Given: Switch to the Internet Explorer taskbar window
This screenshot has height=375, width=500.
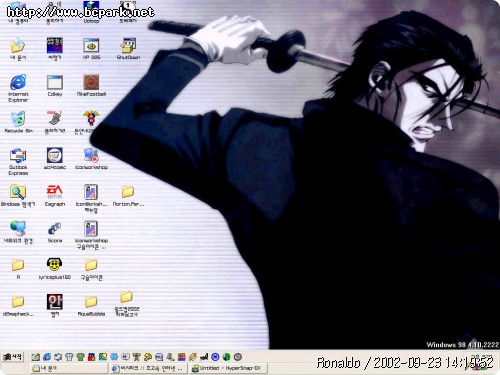Looking at the screenshot, I should tap(149, 368).
